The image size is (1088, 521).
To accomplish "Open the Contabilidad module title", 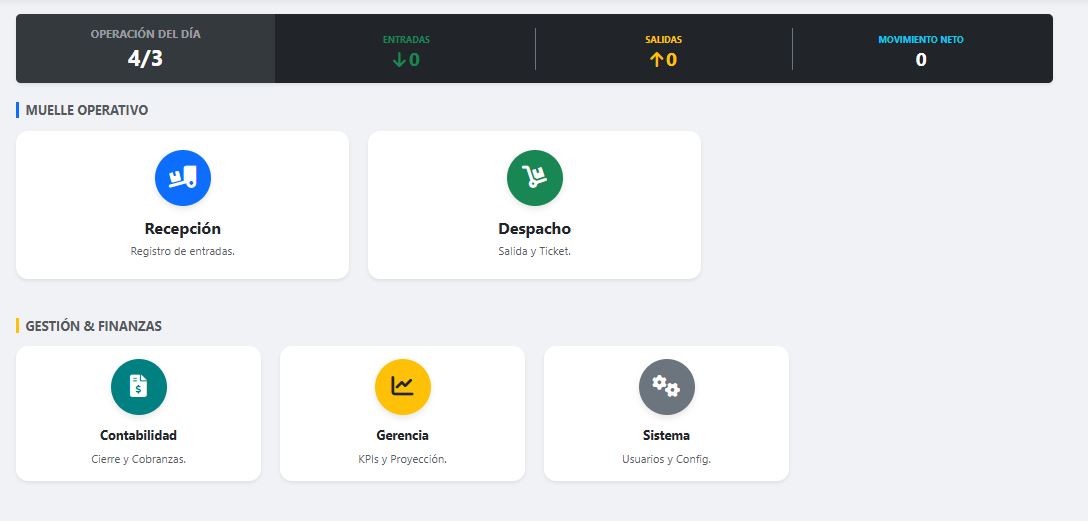I will [139, 436].
